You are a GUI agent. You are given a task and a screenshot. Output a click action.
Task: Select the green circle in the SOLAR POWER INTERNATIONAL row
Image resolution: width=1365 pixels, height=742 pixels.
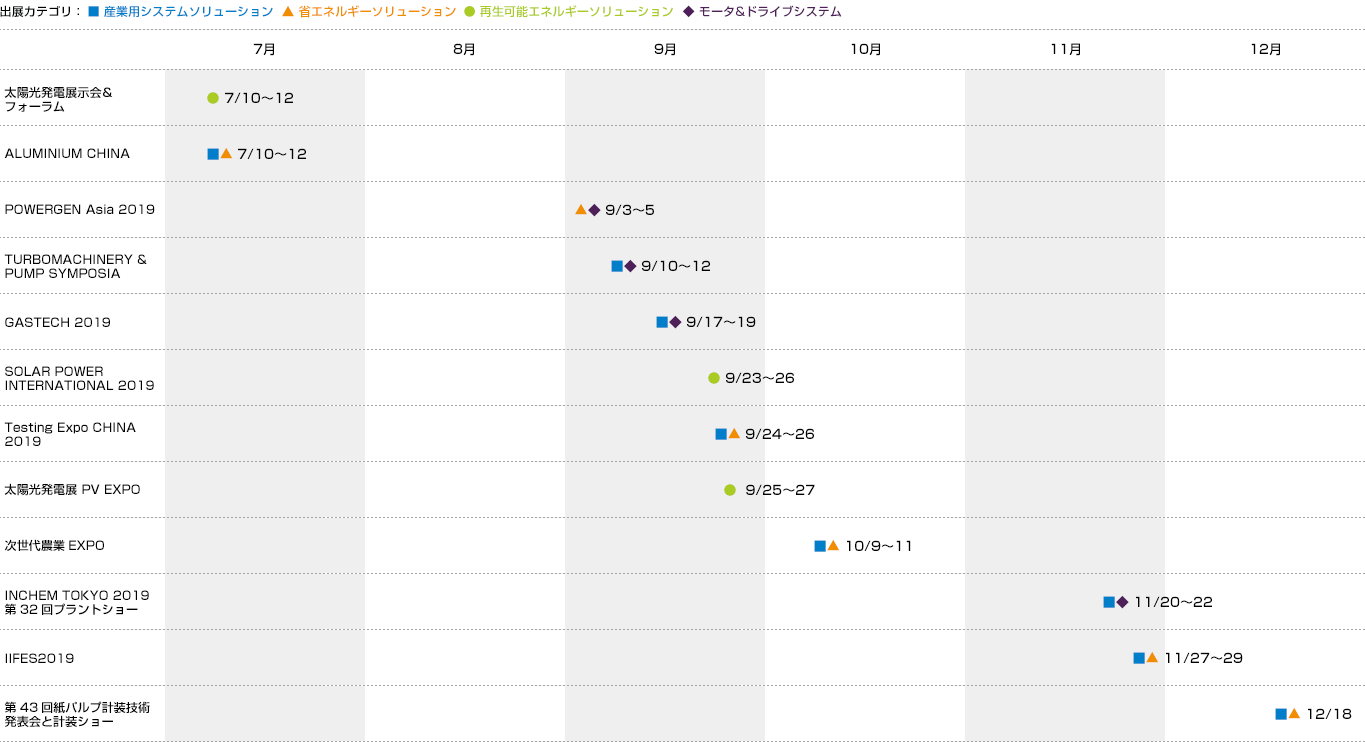point(714,378)
